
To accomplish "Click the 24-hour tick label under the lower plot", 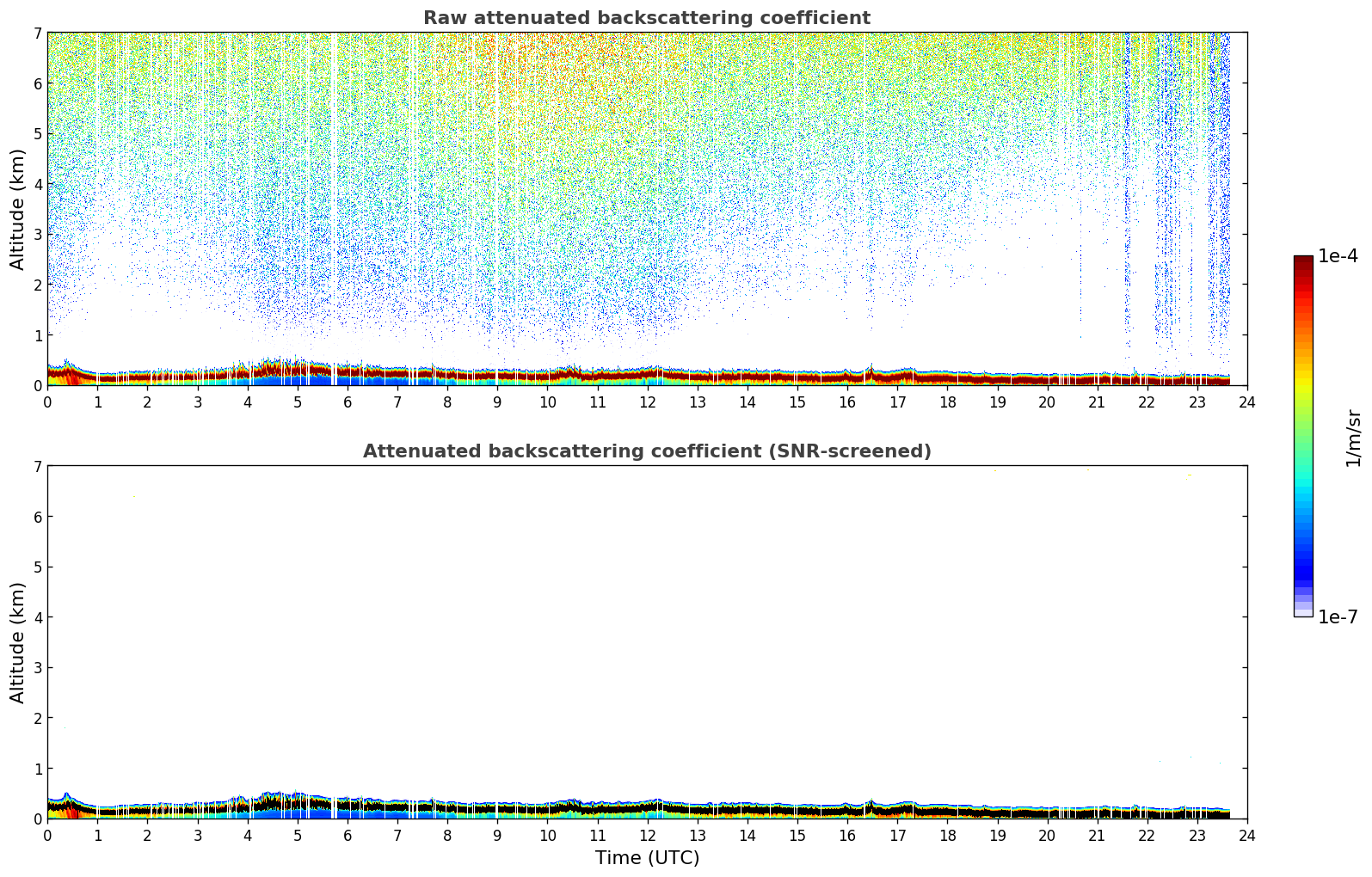I will coord(1247,835).
